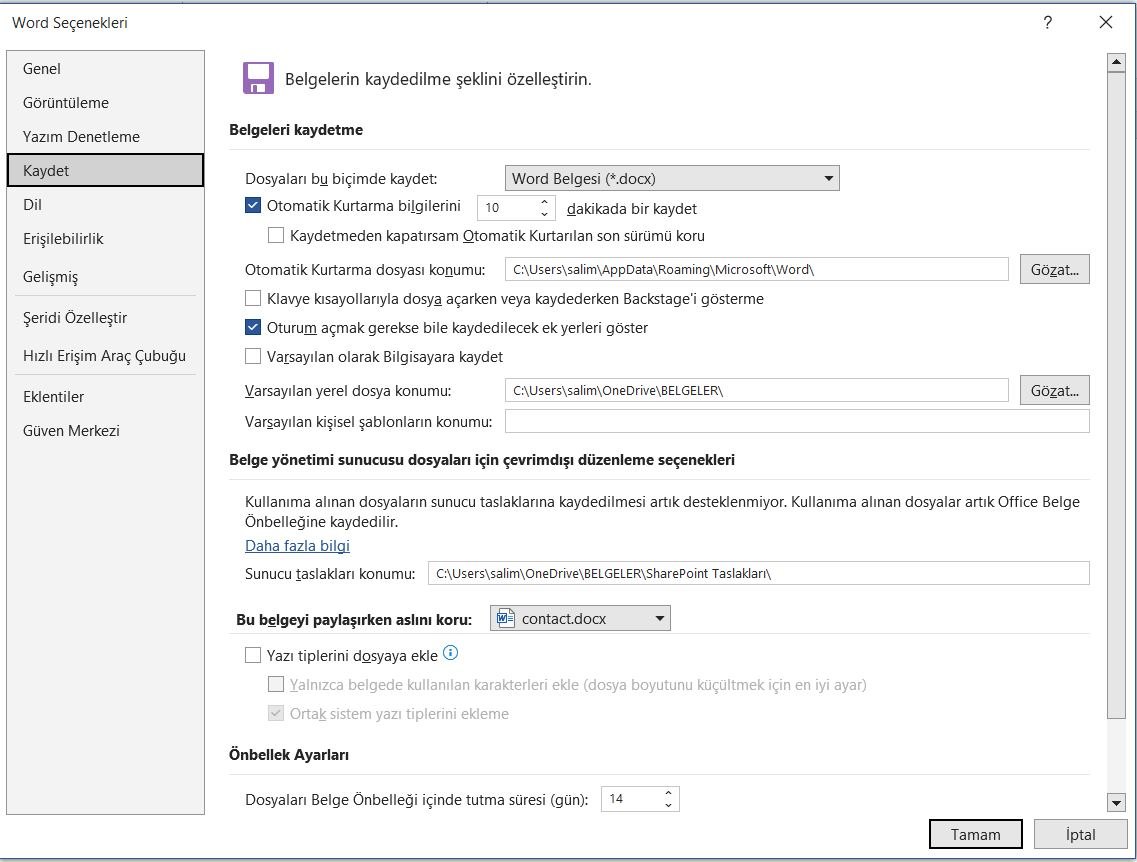Toggle Ortak sistem yazı tiplerini ekleme
Image resolution: width=1137 pixels, height=862 pixels.
(x=276, y=713)
